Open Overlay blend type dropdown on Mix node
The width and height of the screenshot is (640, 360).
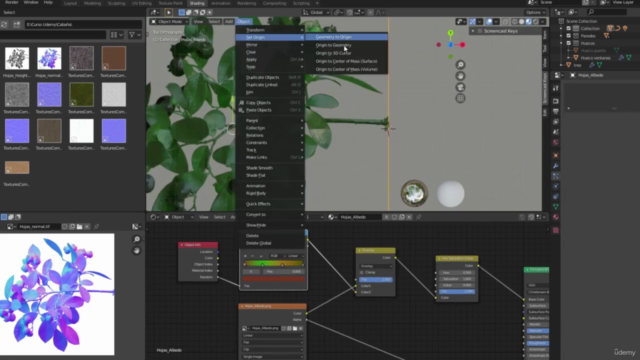(x=376, y=266)
